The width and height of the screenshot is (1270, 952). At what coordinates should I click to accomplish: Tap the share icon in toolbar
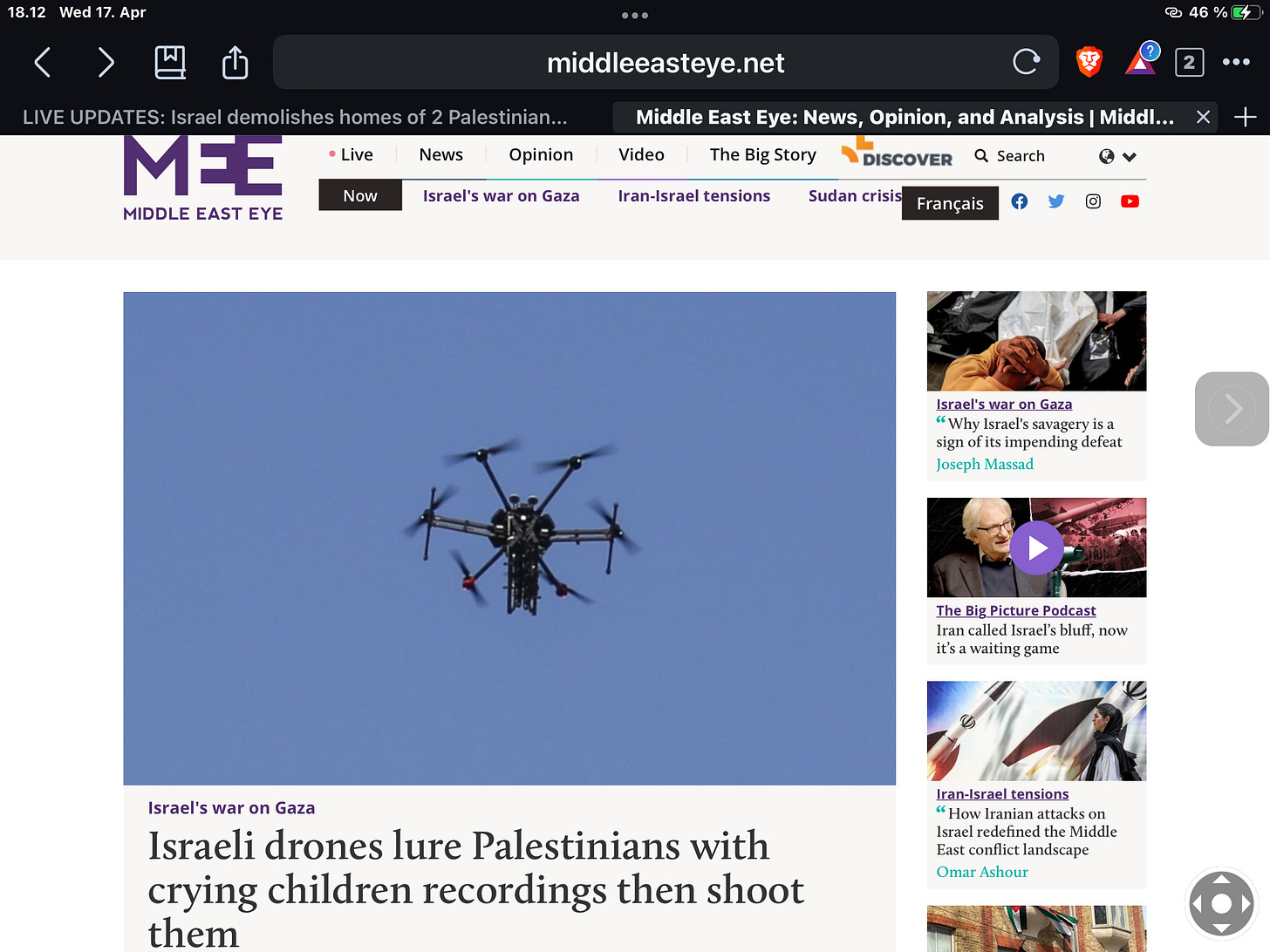coord(235,62)
